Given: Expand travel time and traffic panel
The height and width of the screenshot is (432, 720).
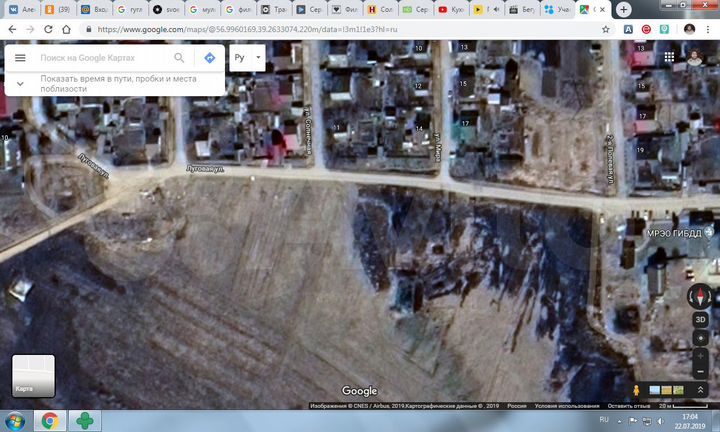Looking at the screenshot, I should [20, 82].
